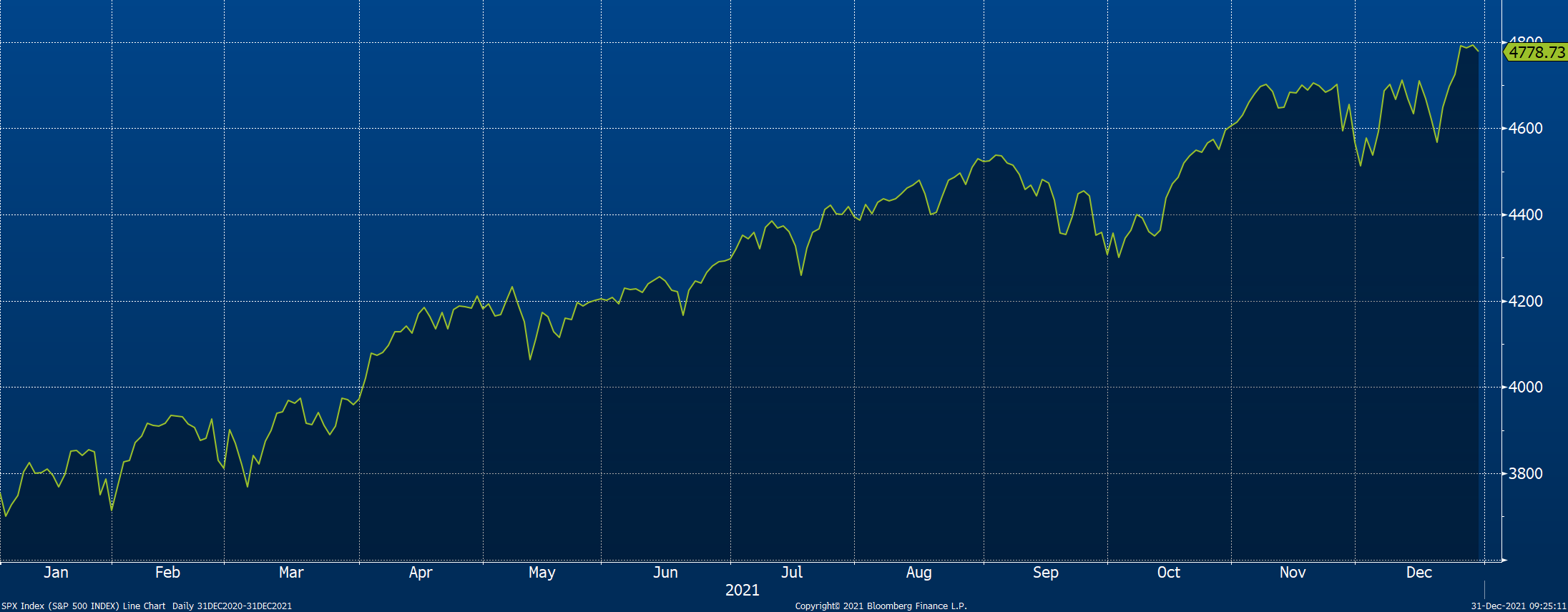Click the 4000 price axis value
Screen dimensions: 1568x612
pyautogui.click(x=1526, y=387)
